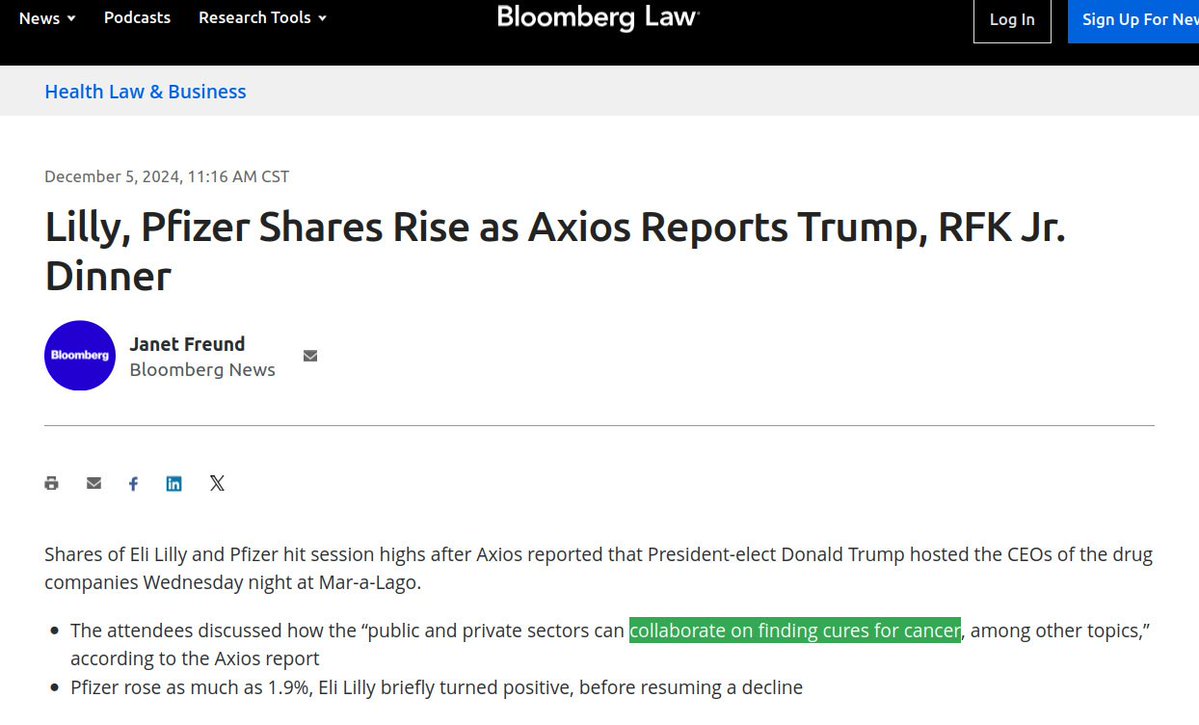Open Health Law & Business section link

145,92
